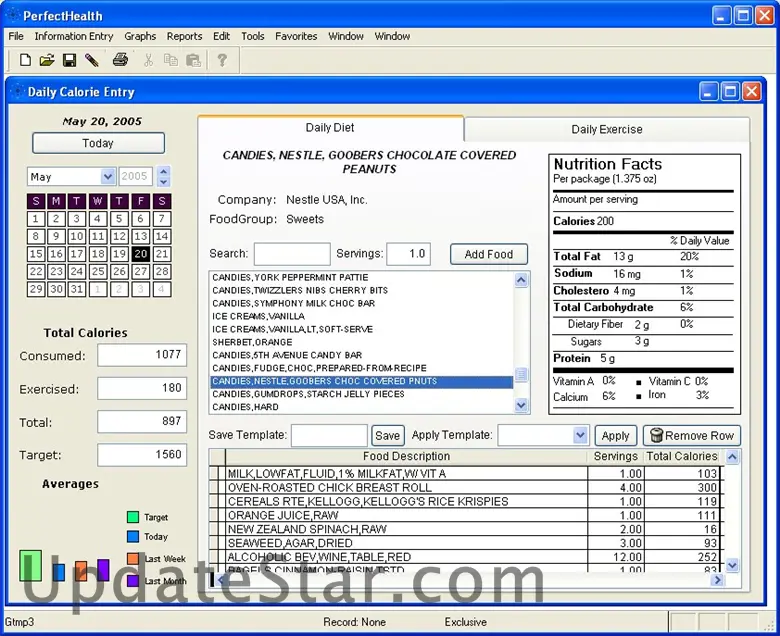Click the Servings column header in table
Viewport: 780px width, 636px height.
pyautogui.click(x=615, y=456)
